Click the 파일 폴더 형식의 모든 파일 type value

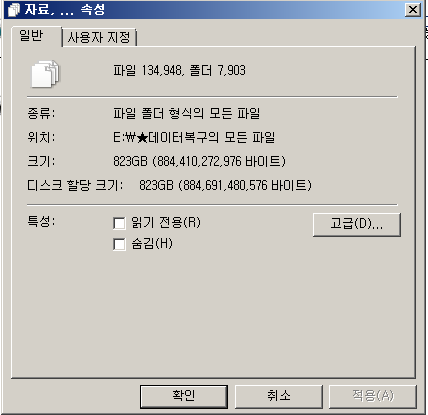[186, 114]
